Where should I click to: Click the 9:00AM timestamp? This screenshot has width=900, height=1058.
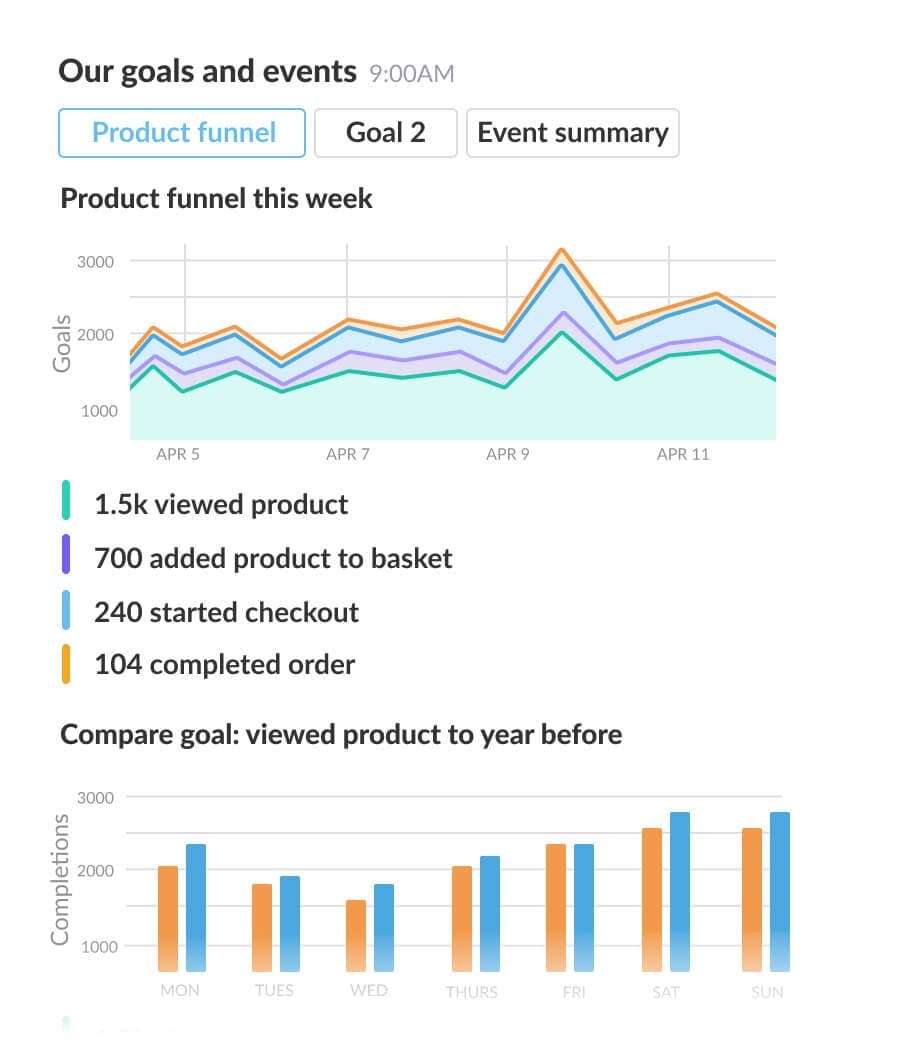click(x=412, y=73)
